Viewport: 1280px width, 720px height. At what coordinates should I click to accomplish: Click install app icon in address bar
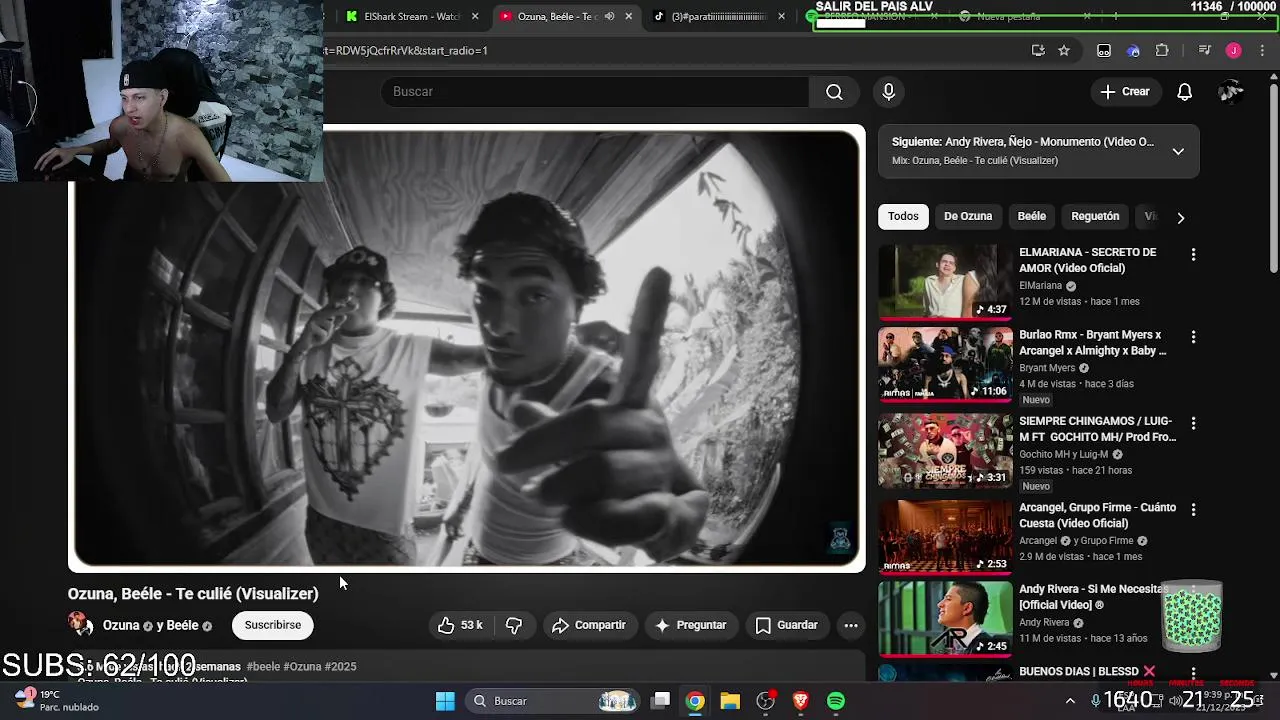tap(1038, 51)
